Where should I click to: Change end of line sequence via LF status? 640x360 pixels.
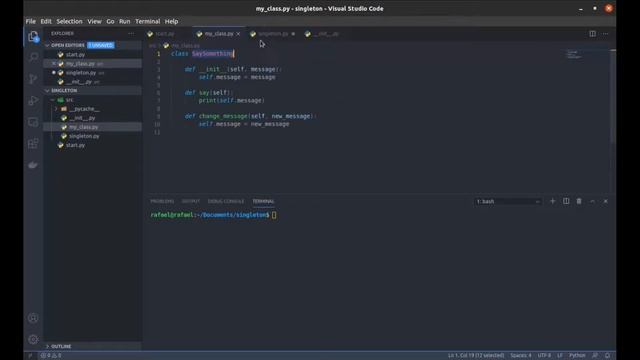(x=560, y=356)
